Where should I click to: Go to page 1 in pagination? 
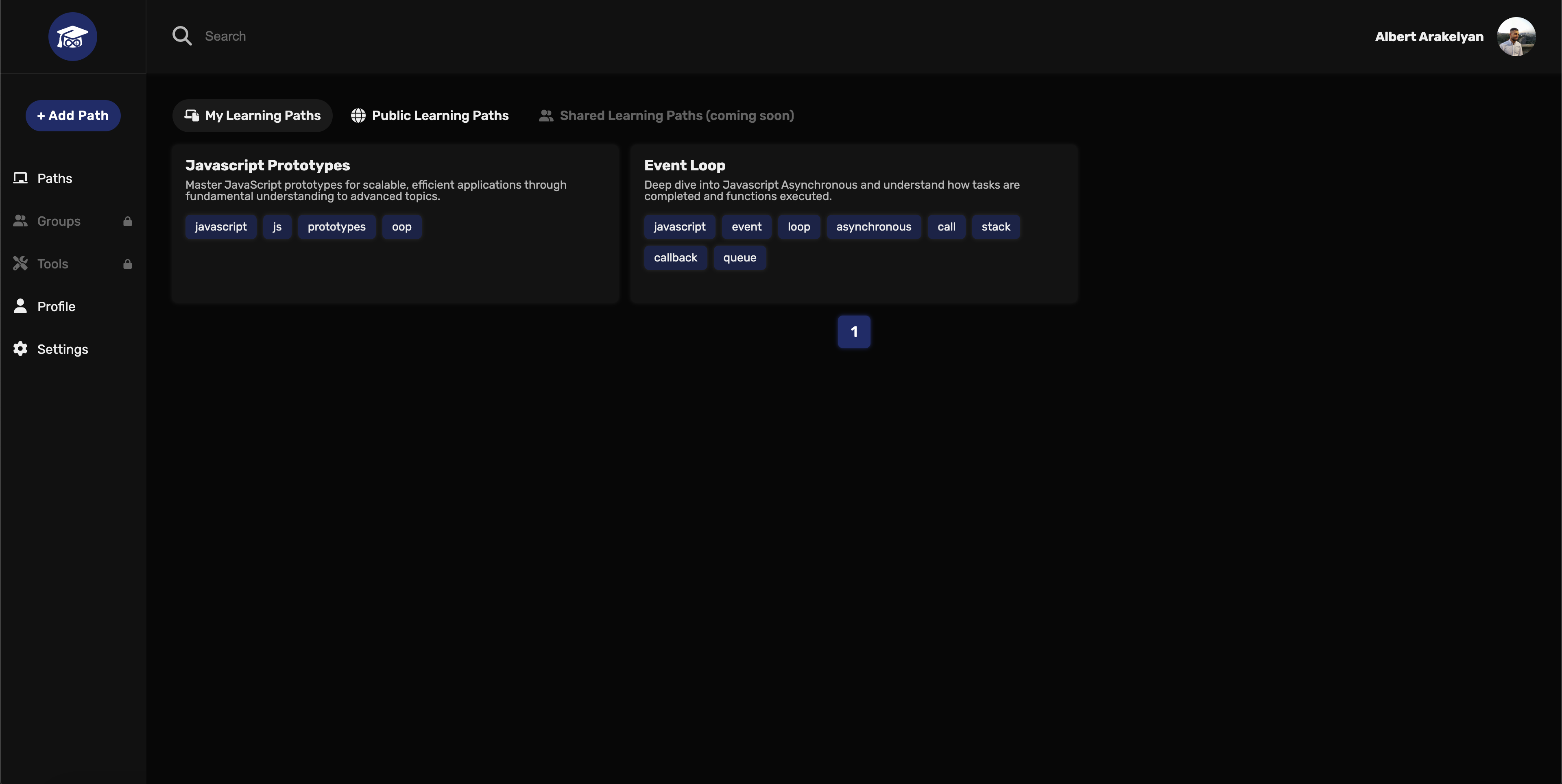854,332
